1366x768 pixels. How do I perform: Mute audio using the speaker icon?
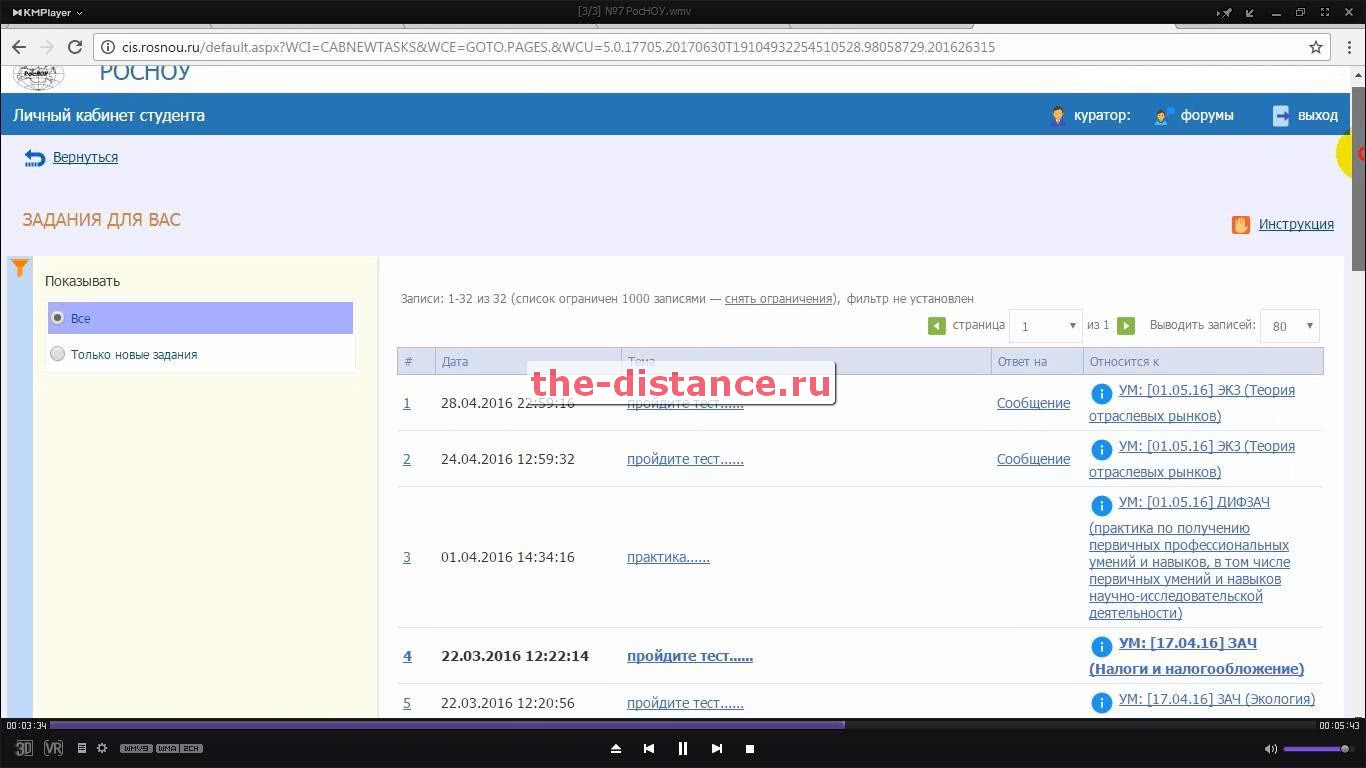point(1270,748)
